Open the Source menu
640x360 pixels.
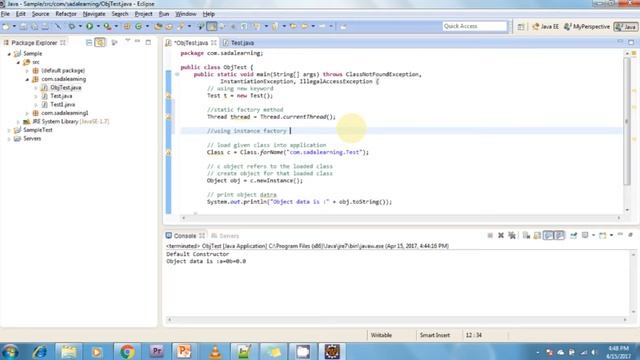40,14
